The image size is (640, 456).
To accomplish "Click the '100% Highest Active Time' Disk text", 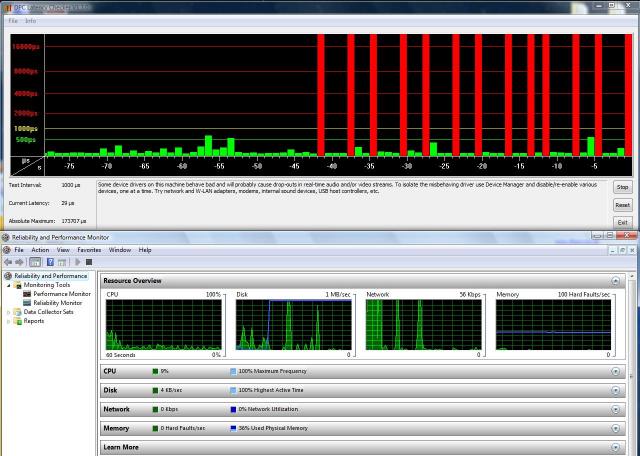I will [271, 390].
